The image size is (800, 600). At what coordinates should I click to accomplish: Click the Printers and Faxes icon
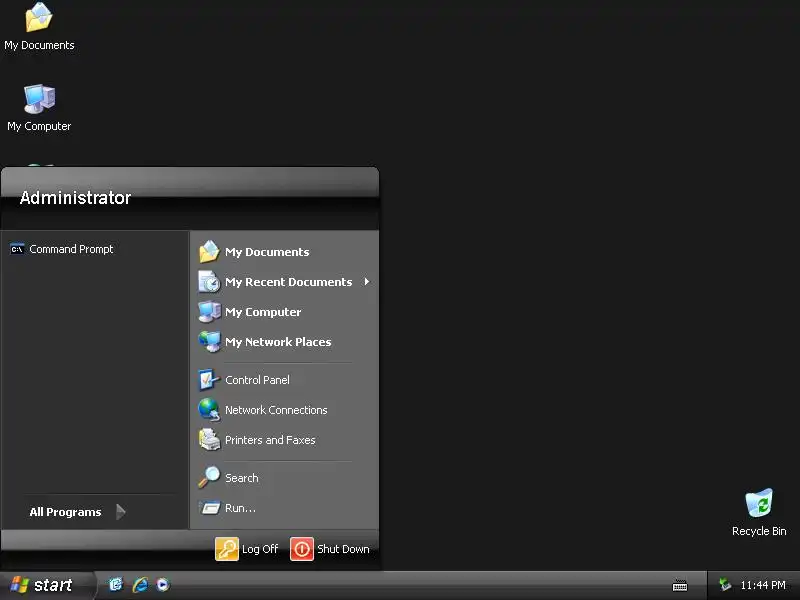pos(209,440)
